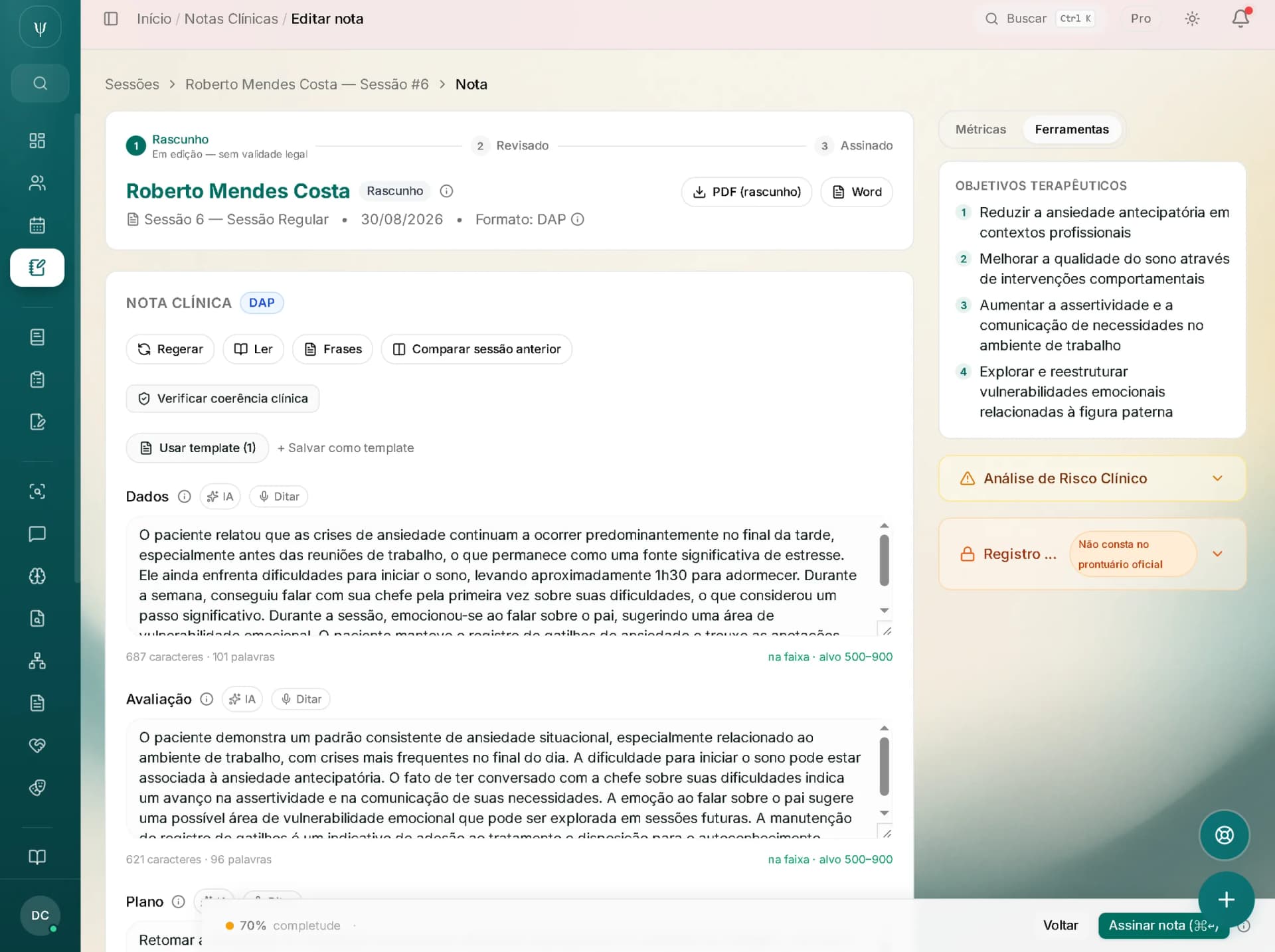Start Ditar for the Avaliação field
Screen dimensions: 1275x952
[301, 699]
